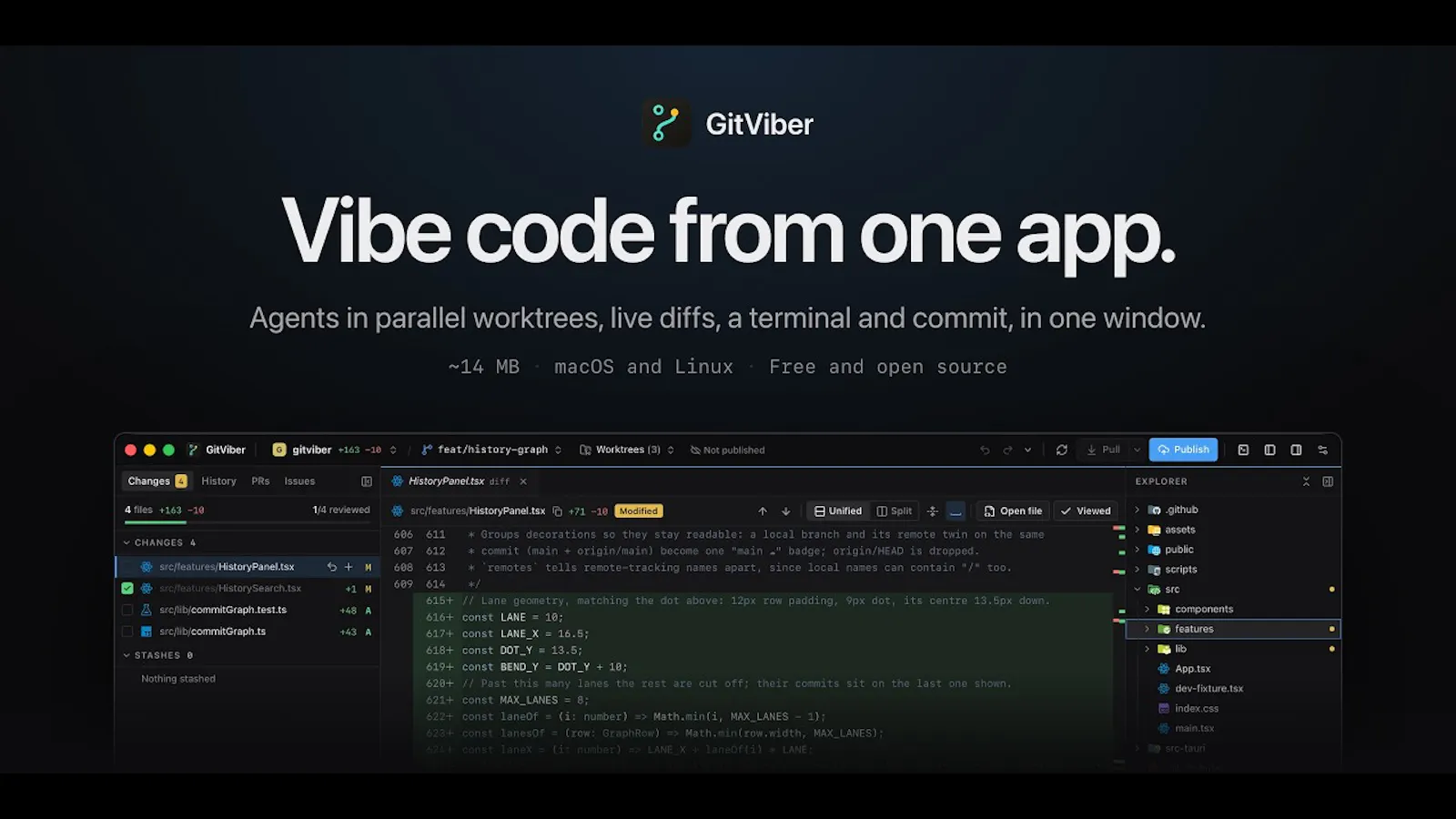Jump to next change with down arrow

point(786,511)
